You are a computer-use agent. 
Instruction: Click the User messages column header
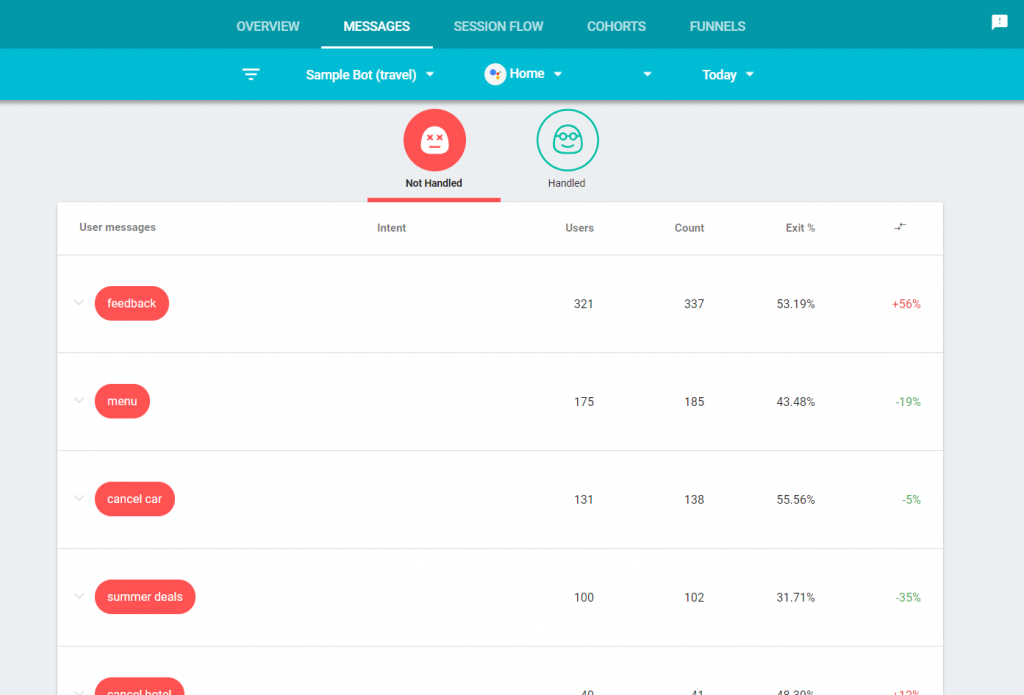pos(118,227)
